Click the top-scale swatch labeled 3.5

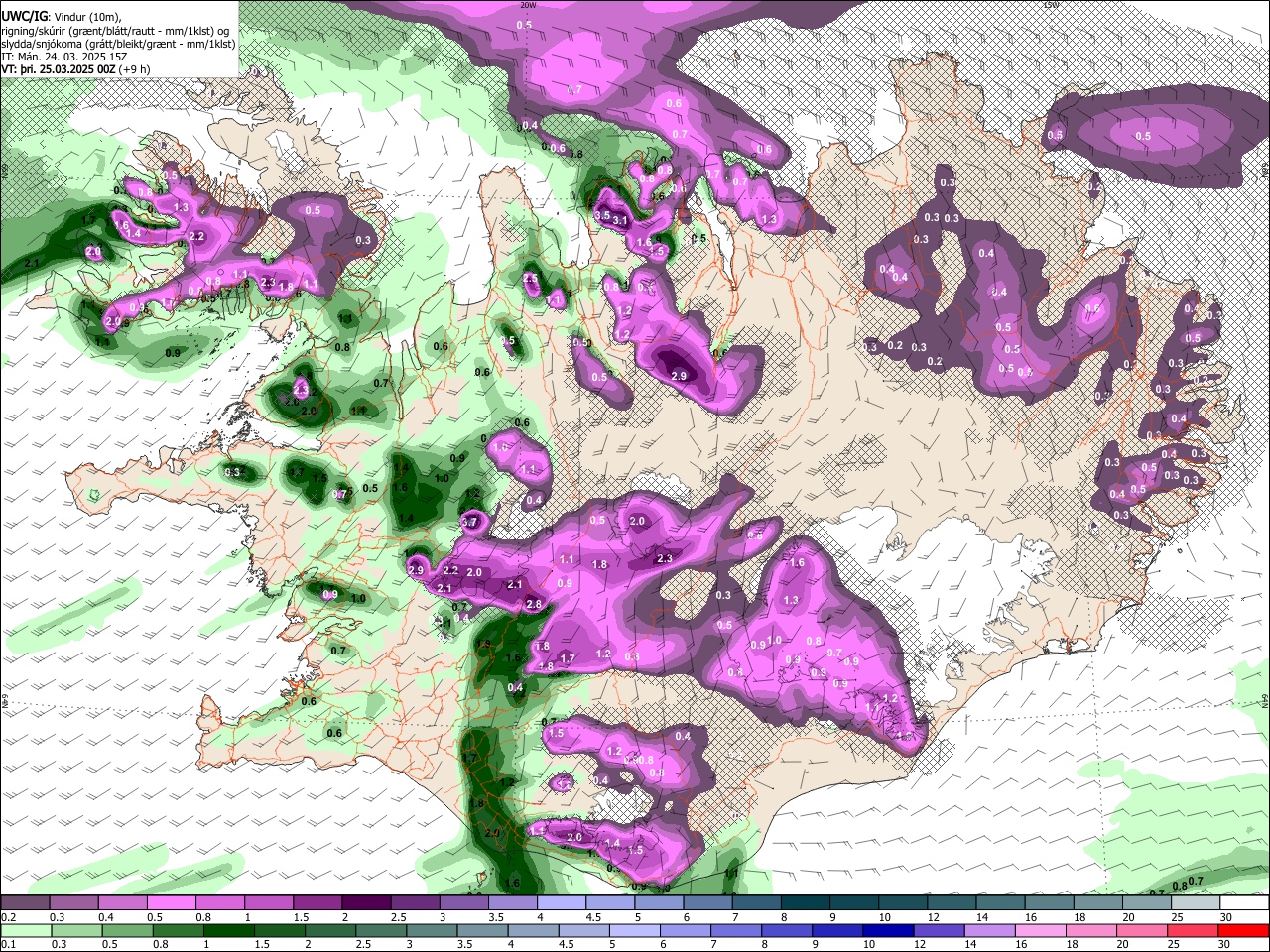tap(513, 903)
